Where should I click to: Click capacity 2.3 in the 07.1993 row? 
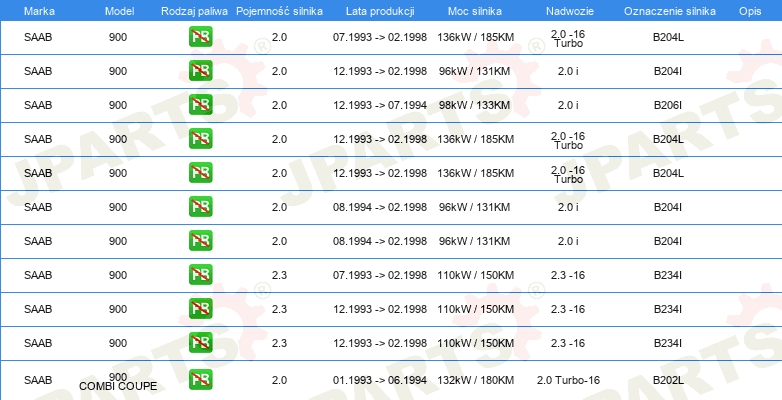point(279,275)
